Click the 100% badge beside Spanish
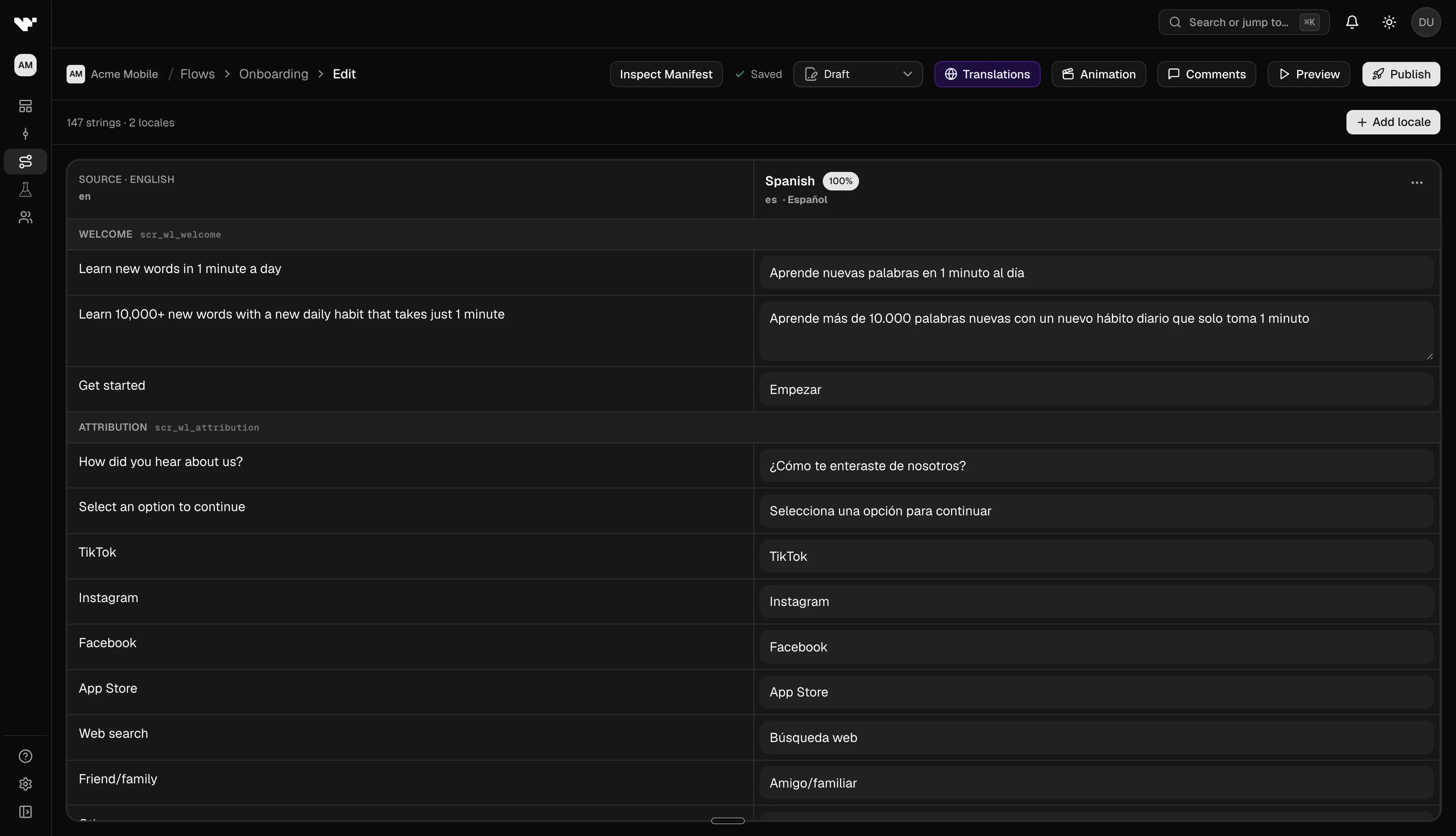Screen dimensions: 1456x836 840,181
